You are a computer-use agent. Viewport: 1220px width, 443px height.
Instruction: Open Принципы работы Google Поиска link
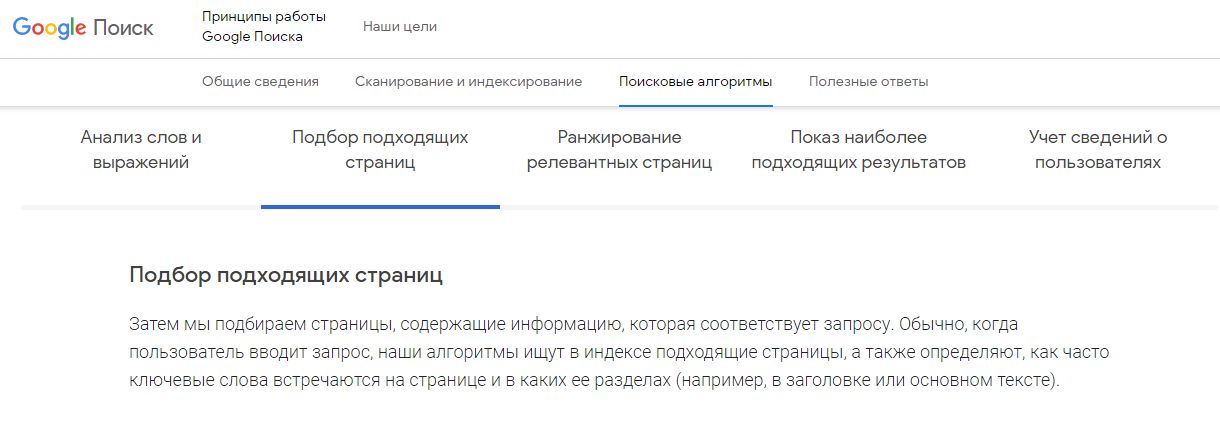point(264,27)
